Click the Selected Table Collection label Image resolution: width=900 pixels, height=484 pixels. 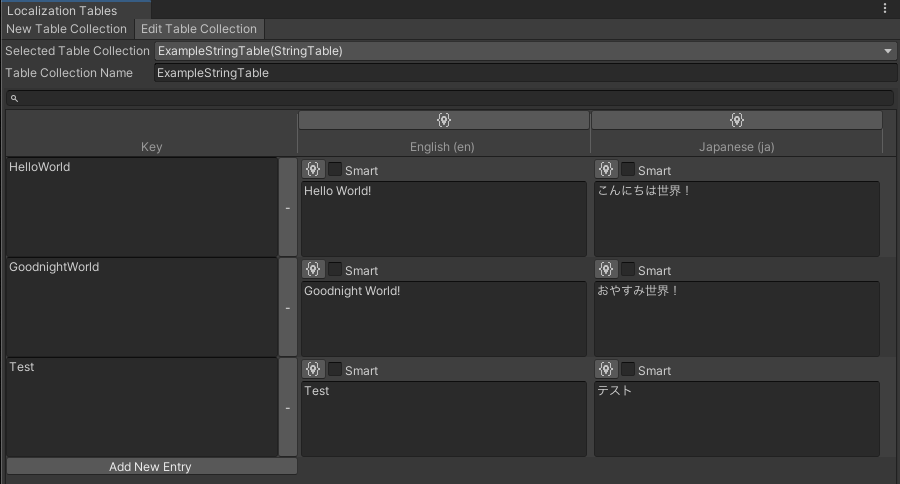77,51
